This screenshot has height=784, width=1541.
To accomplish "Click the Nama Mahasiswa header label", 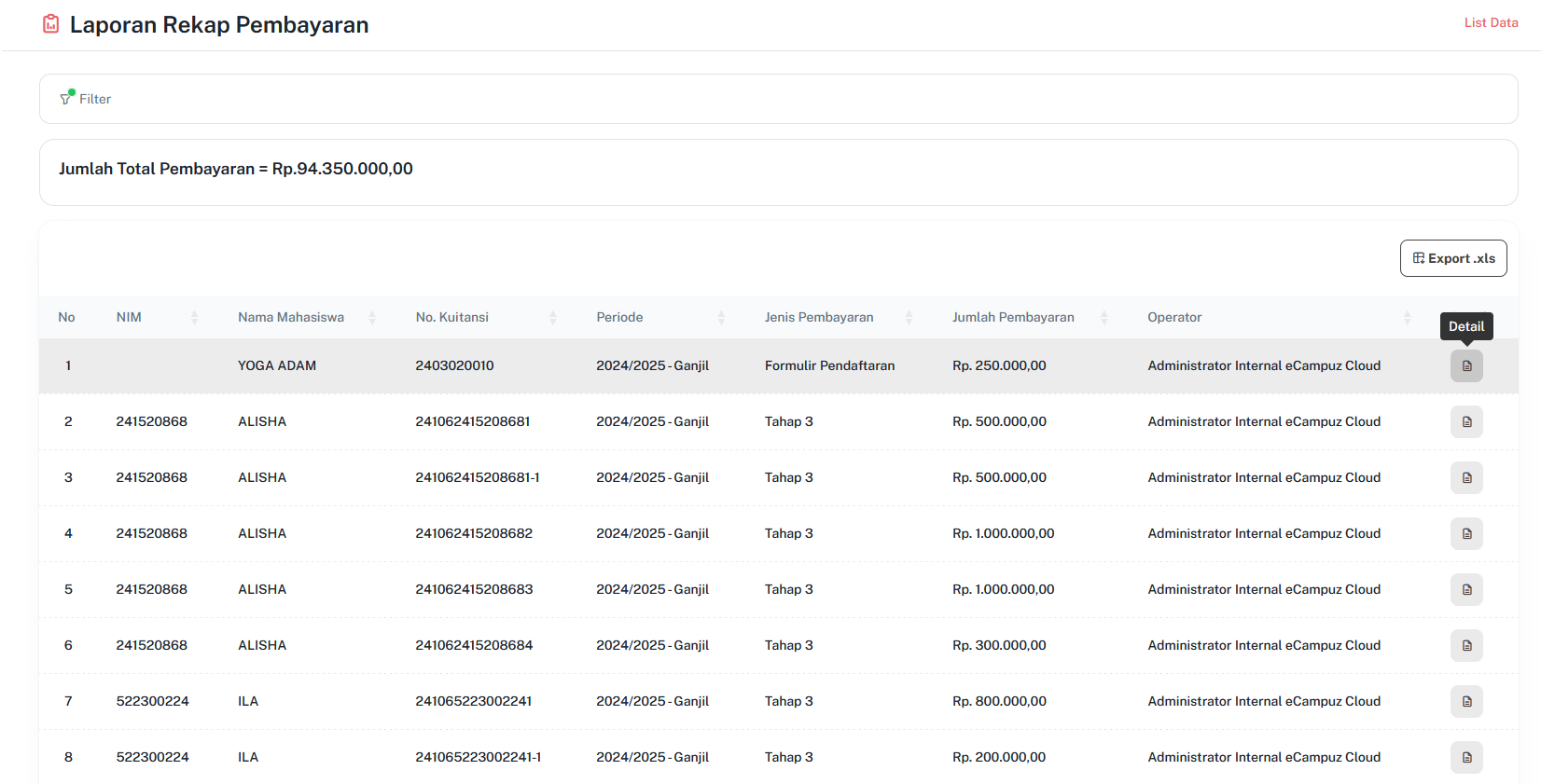I will tap(291, 317).
